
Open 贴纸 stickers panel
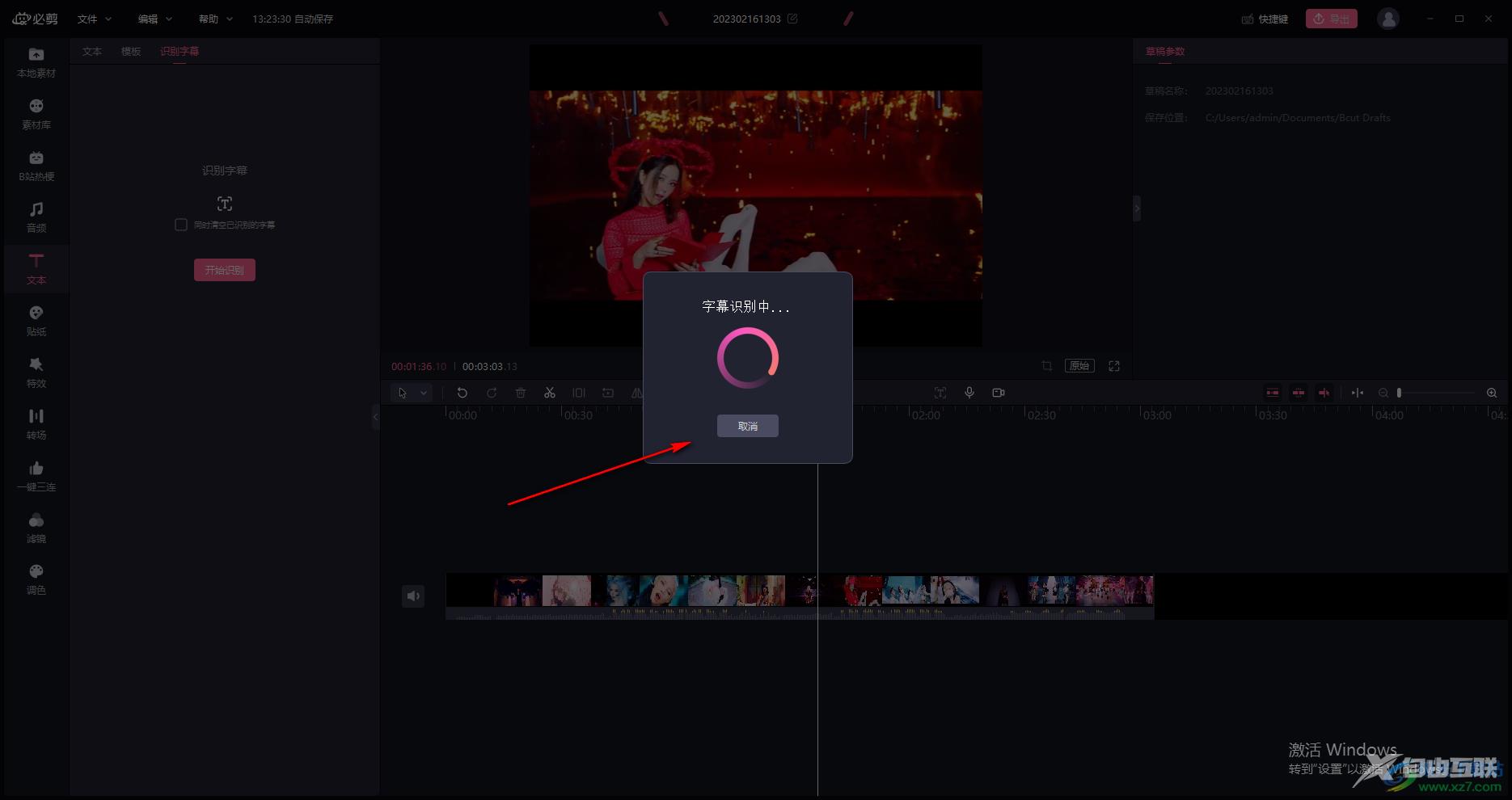36,322
